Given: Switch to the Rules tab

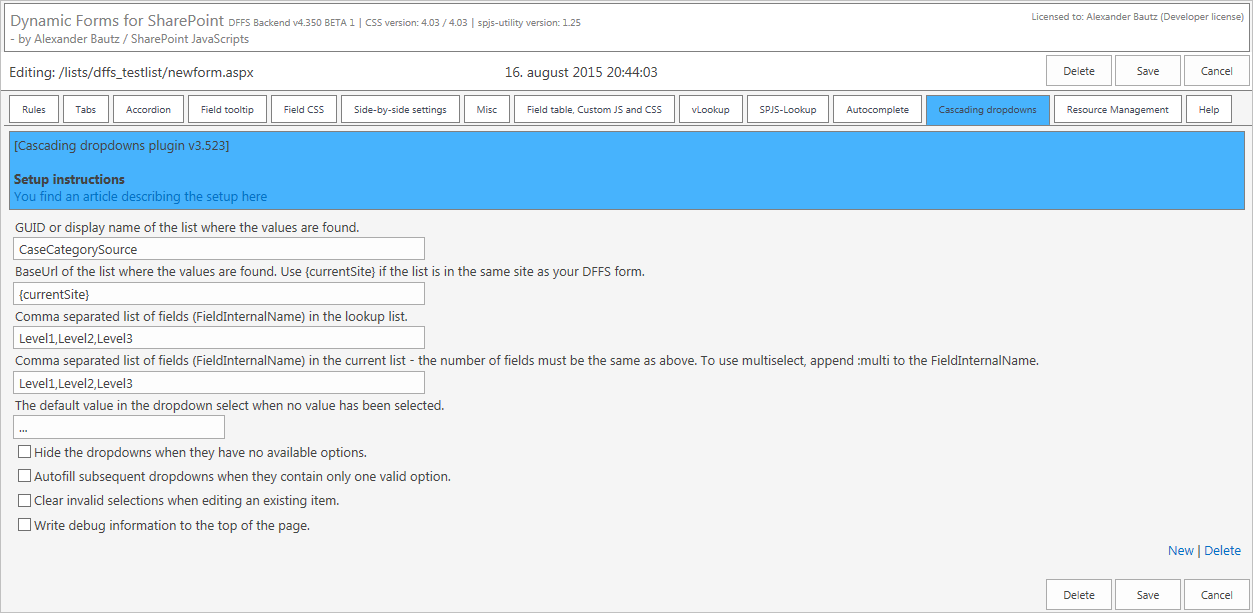Looking at the screenshot, I should pyautogui.click(x=33, y=109).
